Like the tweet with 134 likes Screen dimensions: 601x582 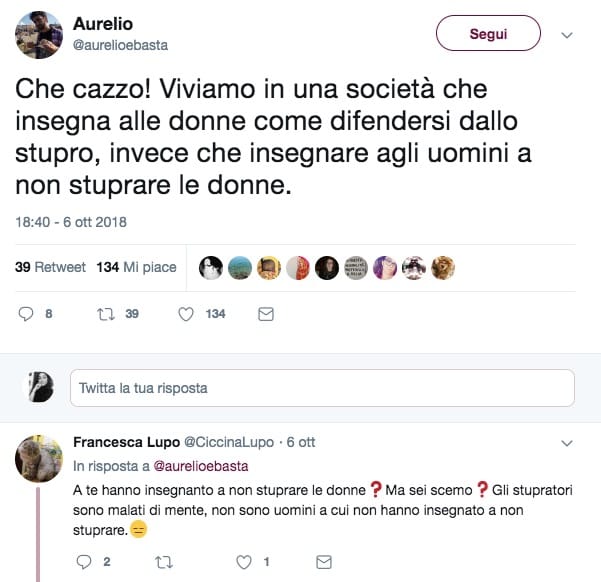pyautogui.click(x=185, y=314)
